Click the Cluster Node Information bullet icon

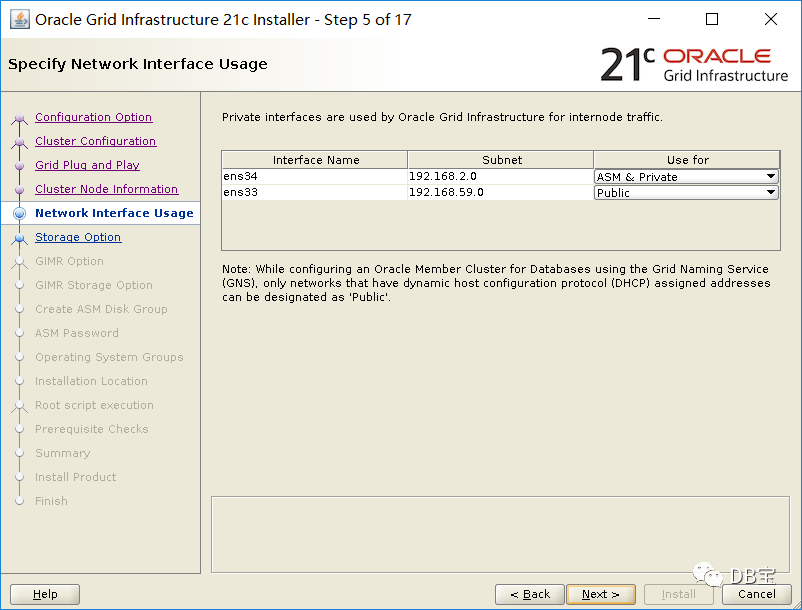20,190
